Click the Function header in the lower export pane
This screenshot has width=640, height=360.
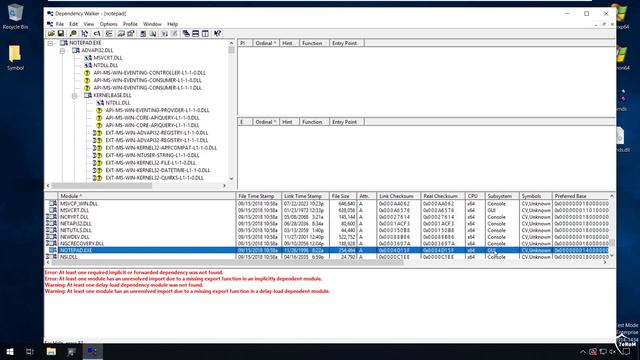(314, 122)
